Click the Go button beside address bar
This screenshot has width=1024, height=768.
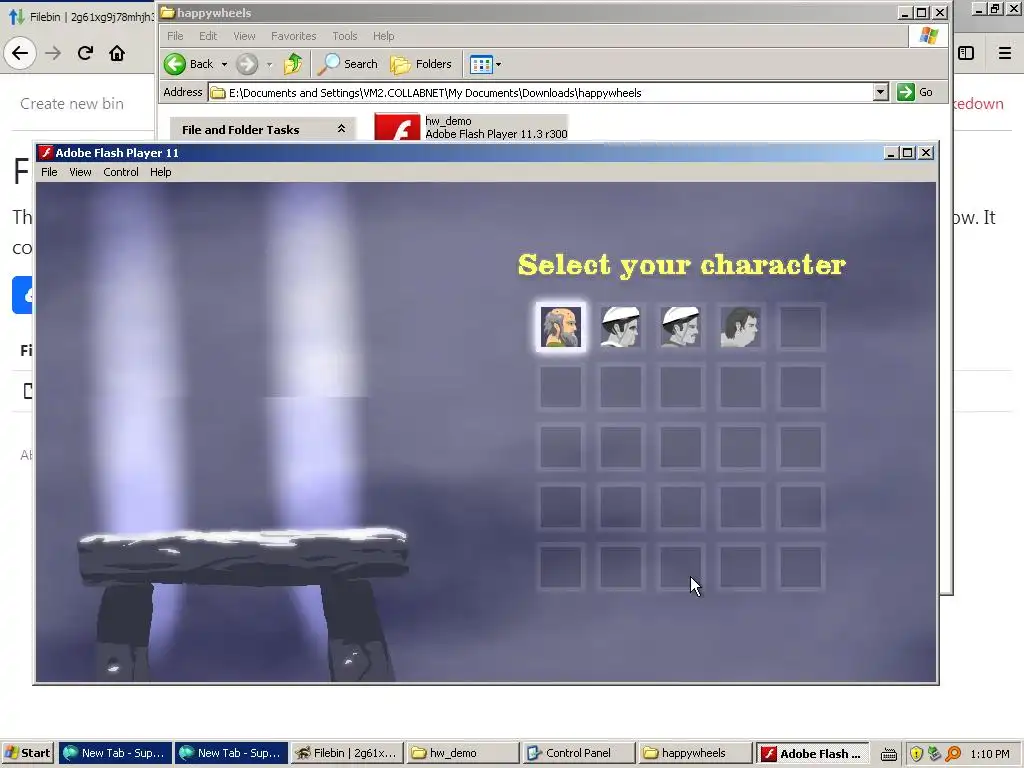click(916, 92)
